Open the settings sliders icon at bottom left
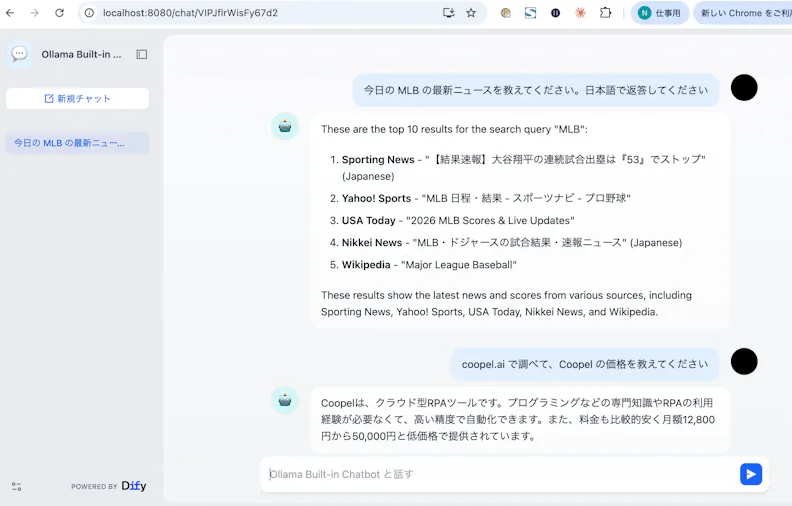The image size is (792, 506). (x=17, y=486)
